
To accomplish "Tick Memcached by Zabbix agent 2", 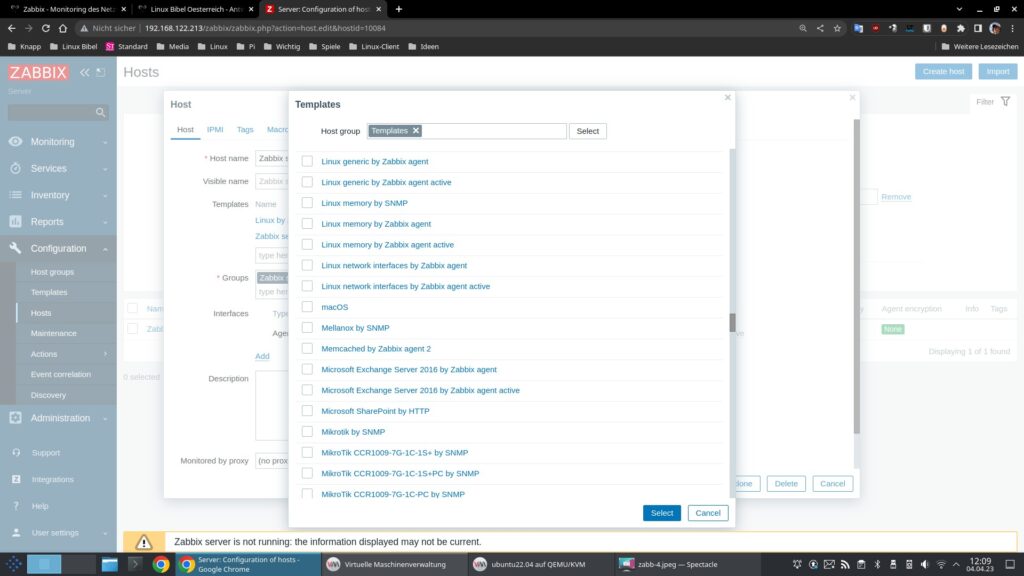I will (x=307, y=349).
